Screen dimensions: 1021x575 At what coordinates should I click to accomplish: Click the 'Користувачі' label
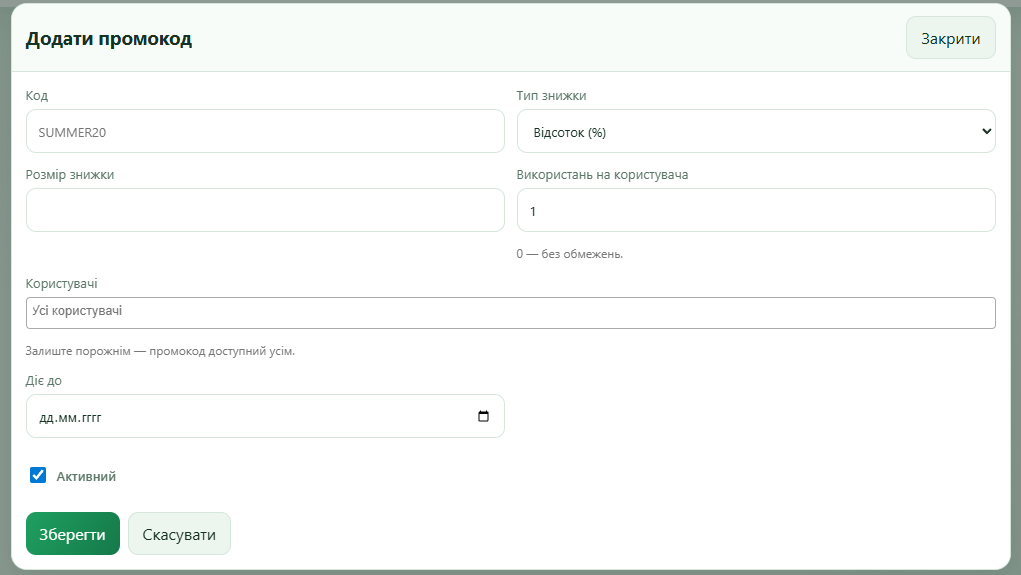[61, 284]
